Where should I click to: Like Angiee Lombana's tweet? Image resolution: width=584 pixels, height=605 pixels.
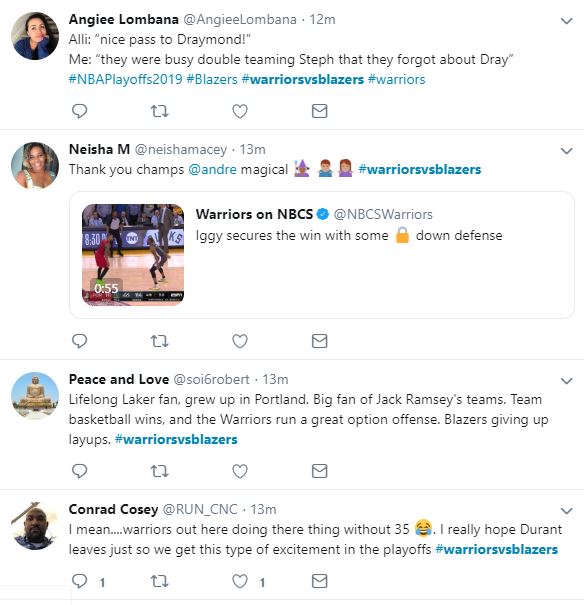click(x=240, y=111)
